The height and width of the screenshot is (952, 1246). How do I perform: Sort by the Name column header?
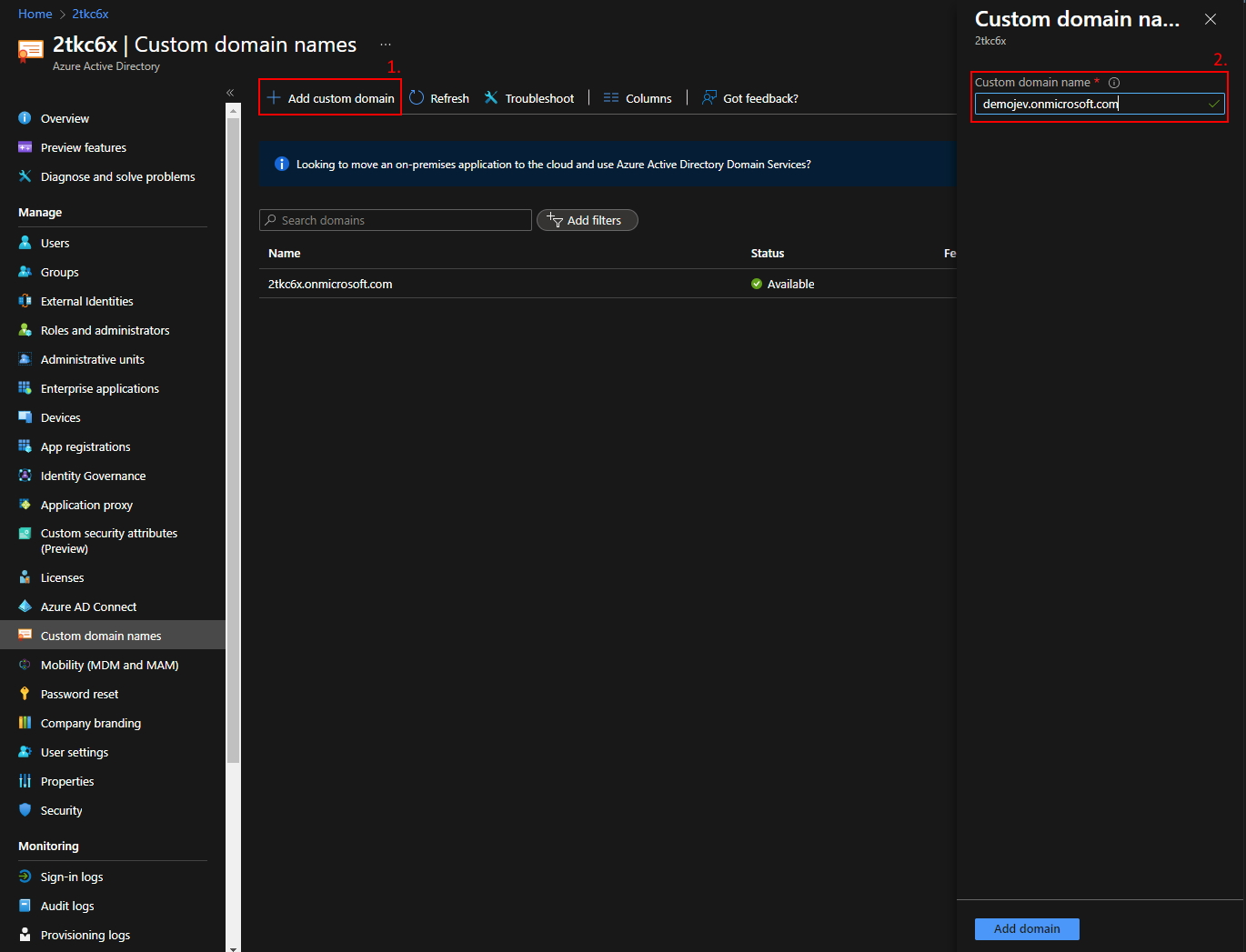click(284, 253)
